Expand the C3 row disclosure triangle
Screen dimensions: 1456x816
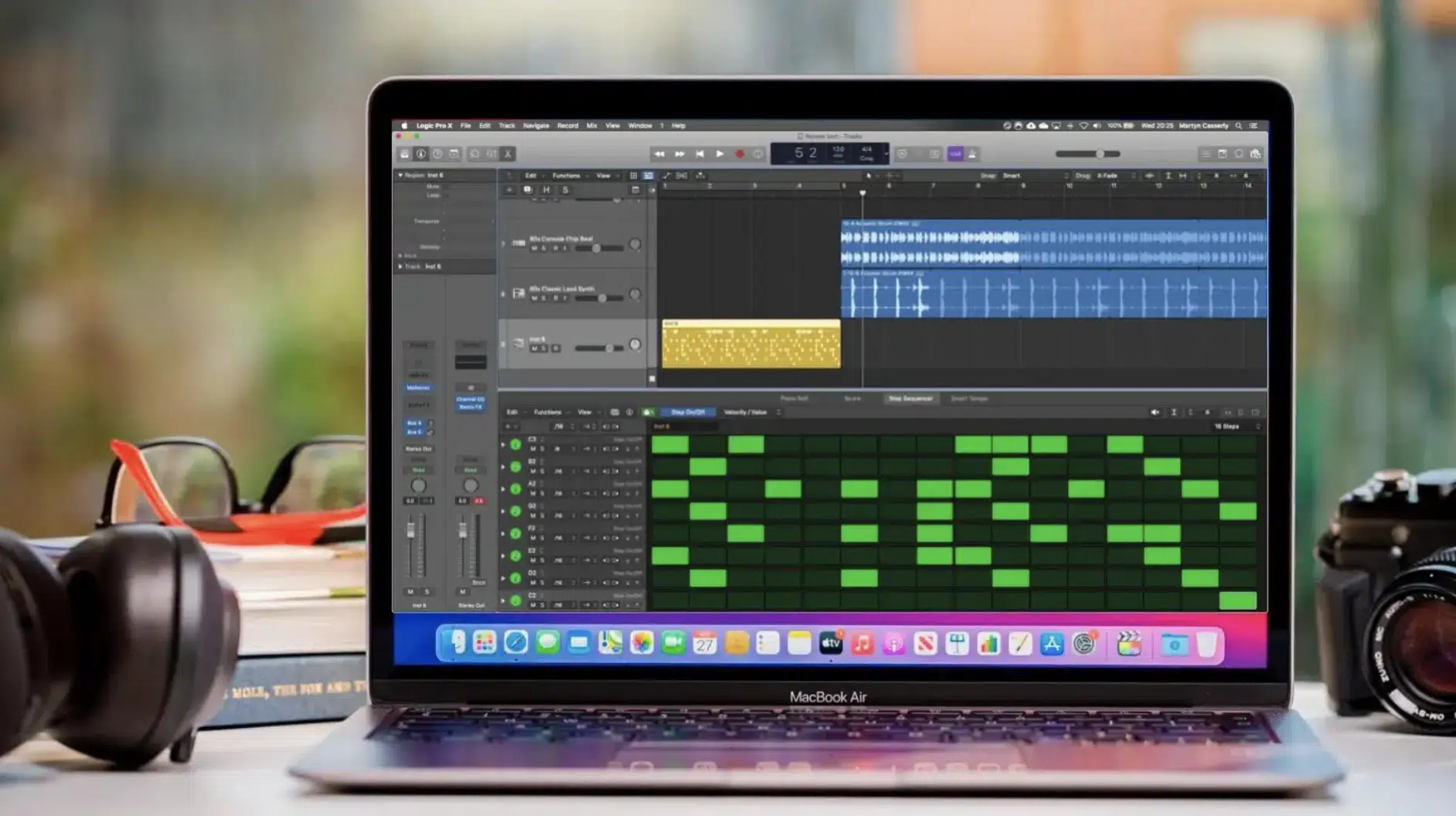[504, 444]
